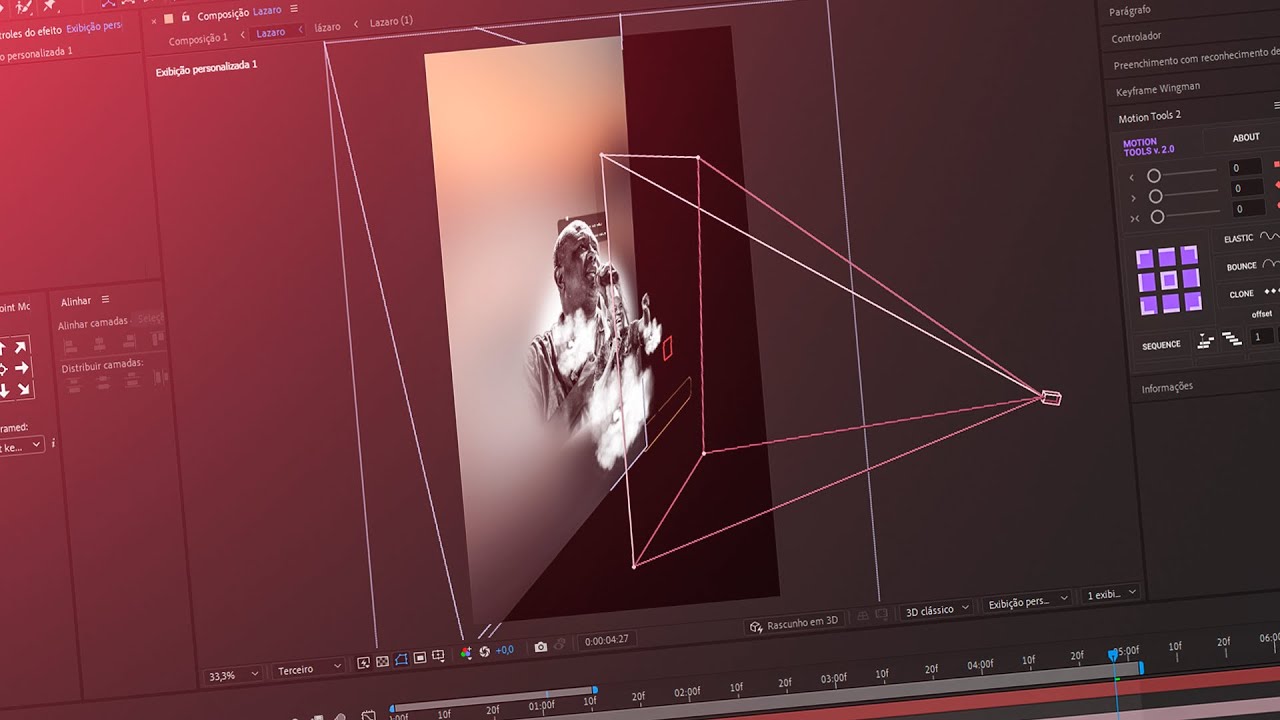
Task: Toggle the transparency grid icon
Action: [382, 660]
